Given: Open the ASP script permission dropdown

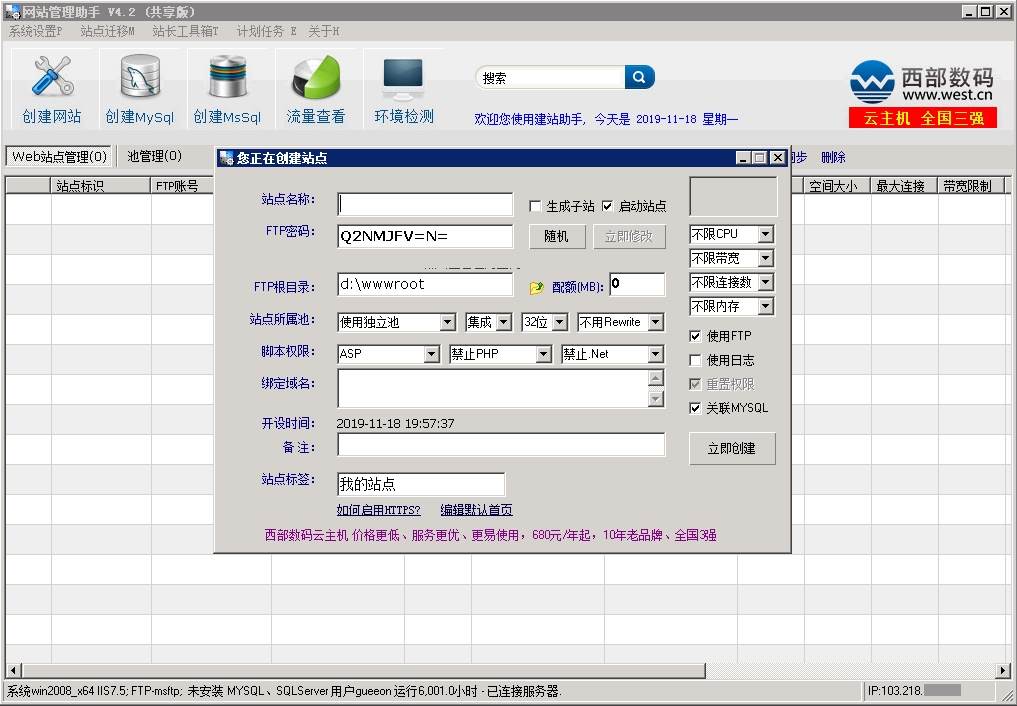Looking at the screenshot, I should coord(431,354).
